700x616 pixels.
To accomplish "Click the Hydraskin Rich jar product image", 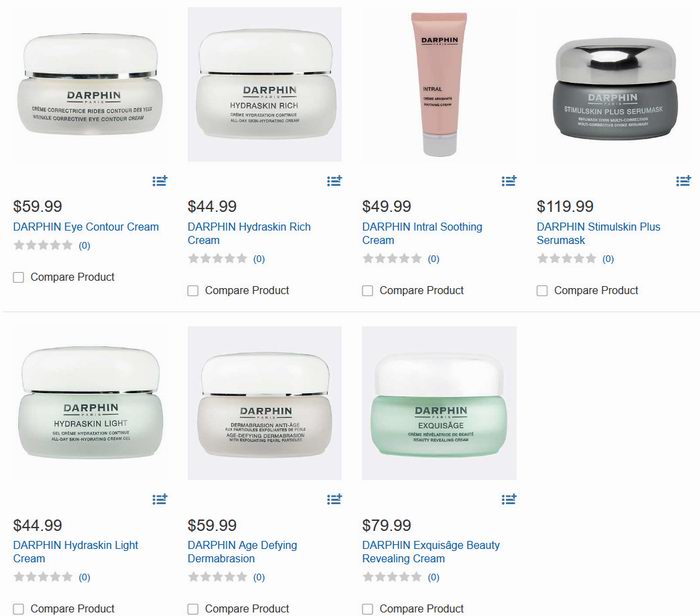I will click(265, 84).
